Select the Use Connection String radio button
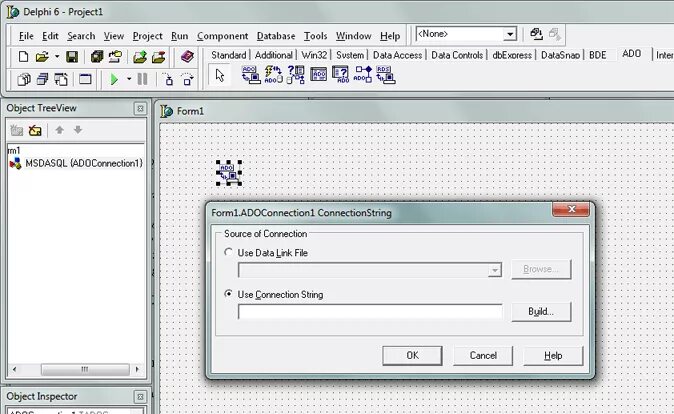Viewport: 674px width, 414px height. [228, 294]
